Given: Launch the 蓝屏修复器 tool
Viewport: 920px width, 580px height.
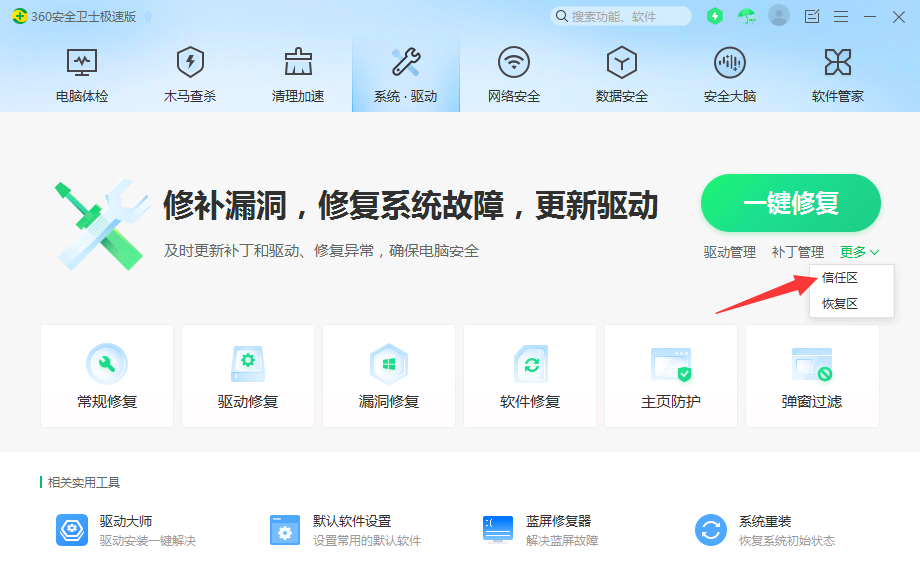Looking at the screenshot, I should point(540,530).
